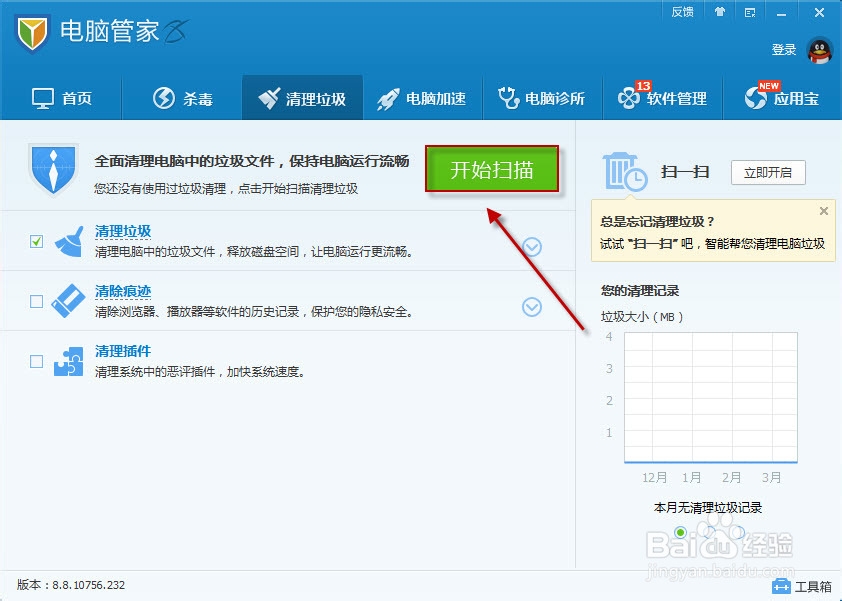This screenshot has width=842, height=601.
Task: Click the blue shield scan icon
Action: click(52, 168)
